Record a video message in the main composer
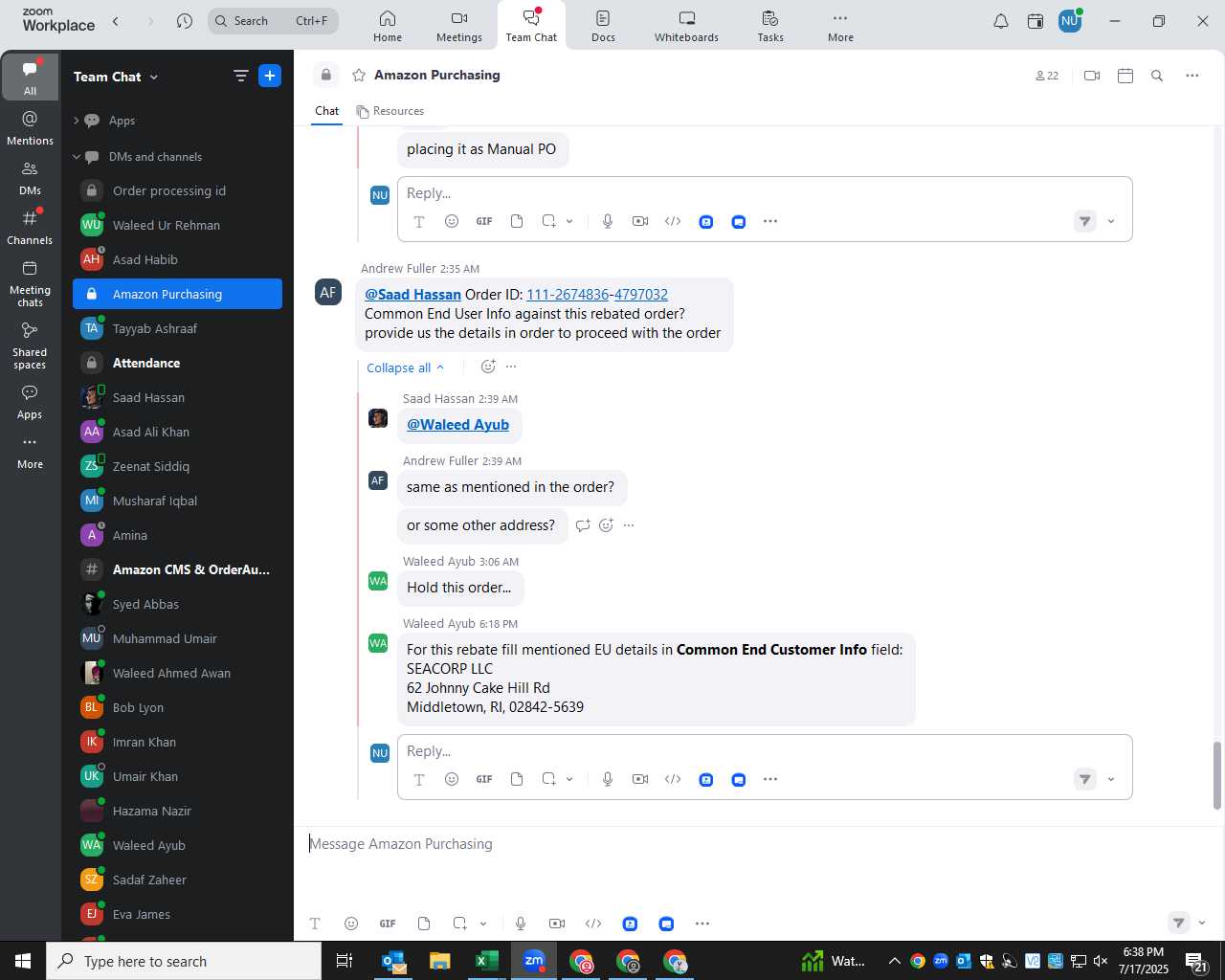Screen dimensions: 1225x980 (557, 924)
